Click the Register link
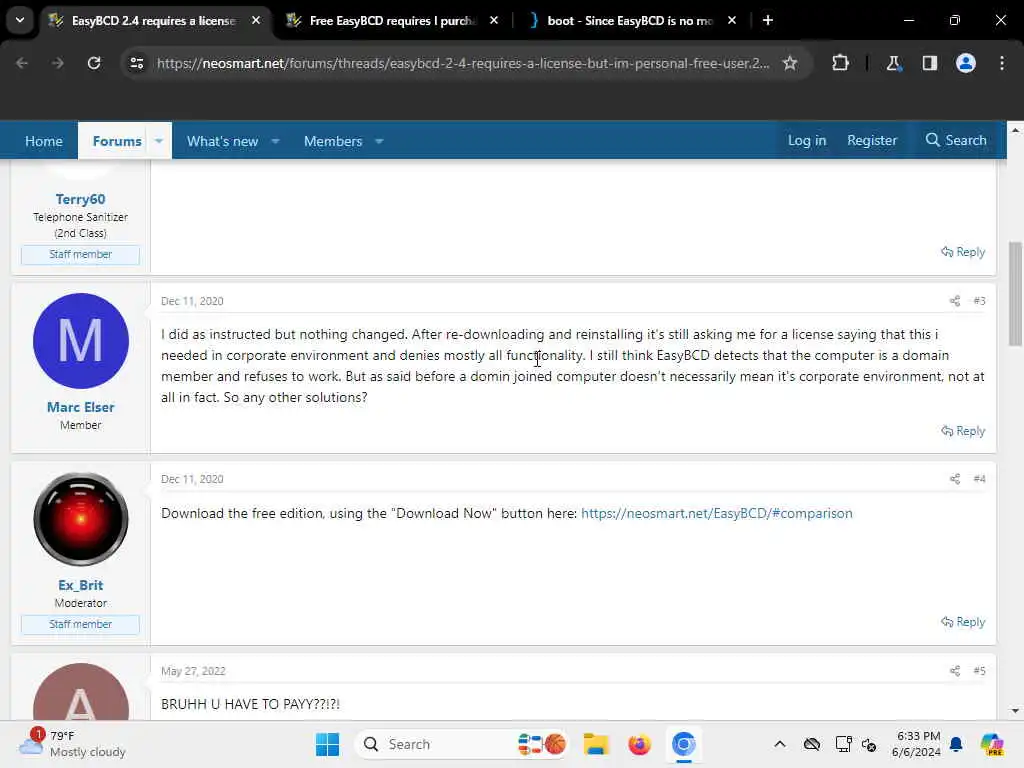 (x=872, y=140)
